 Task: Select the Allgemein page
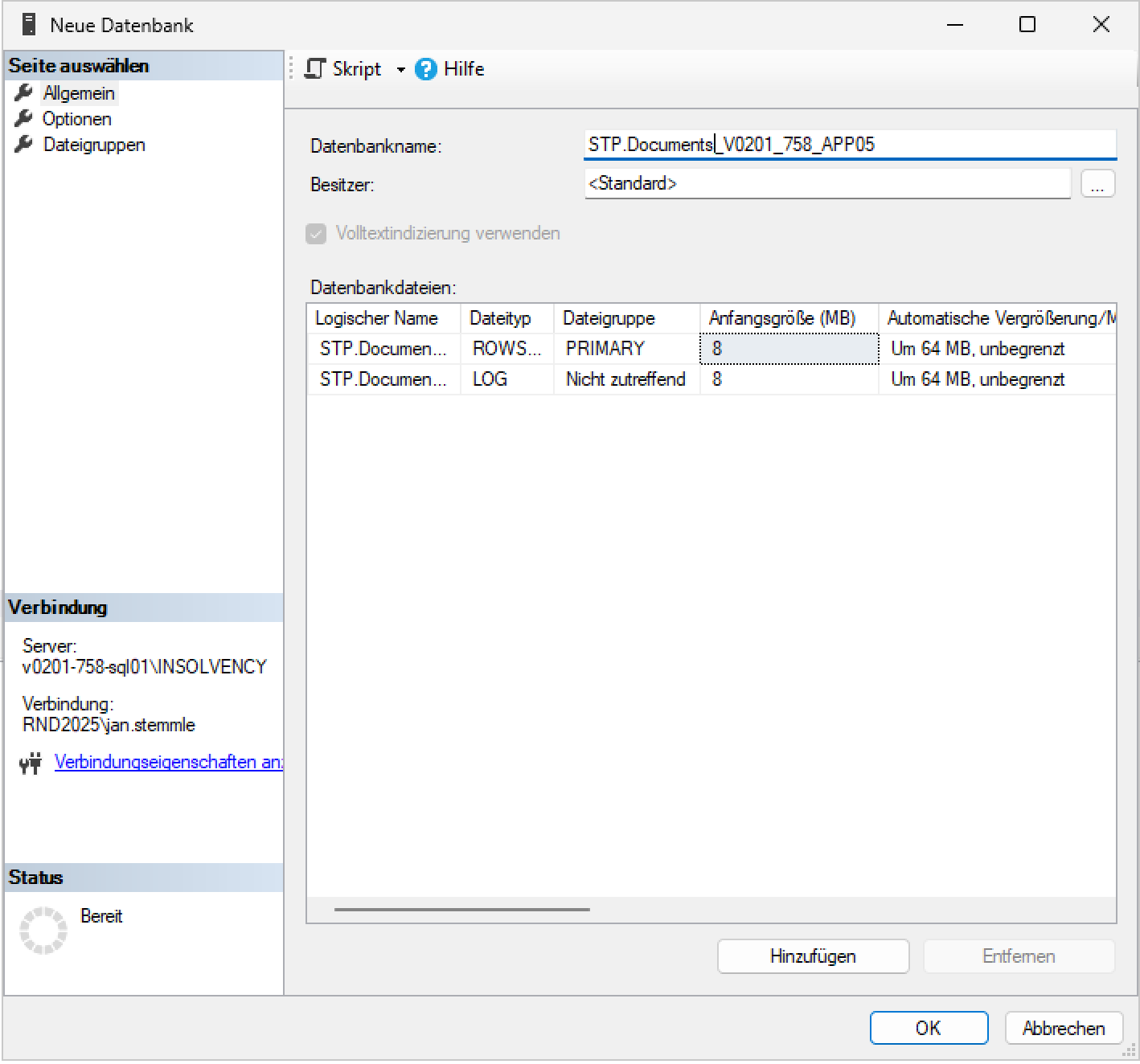79,93
